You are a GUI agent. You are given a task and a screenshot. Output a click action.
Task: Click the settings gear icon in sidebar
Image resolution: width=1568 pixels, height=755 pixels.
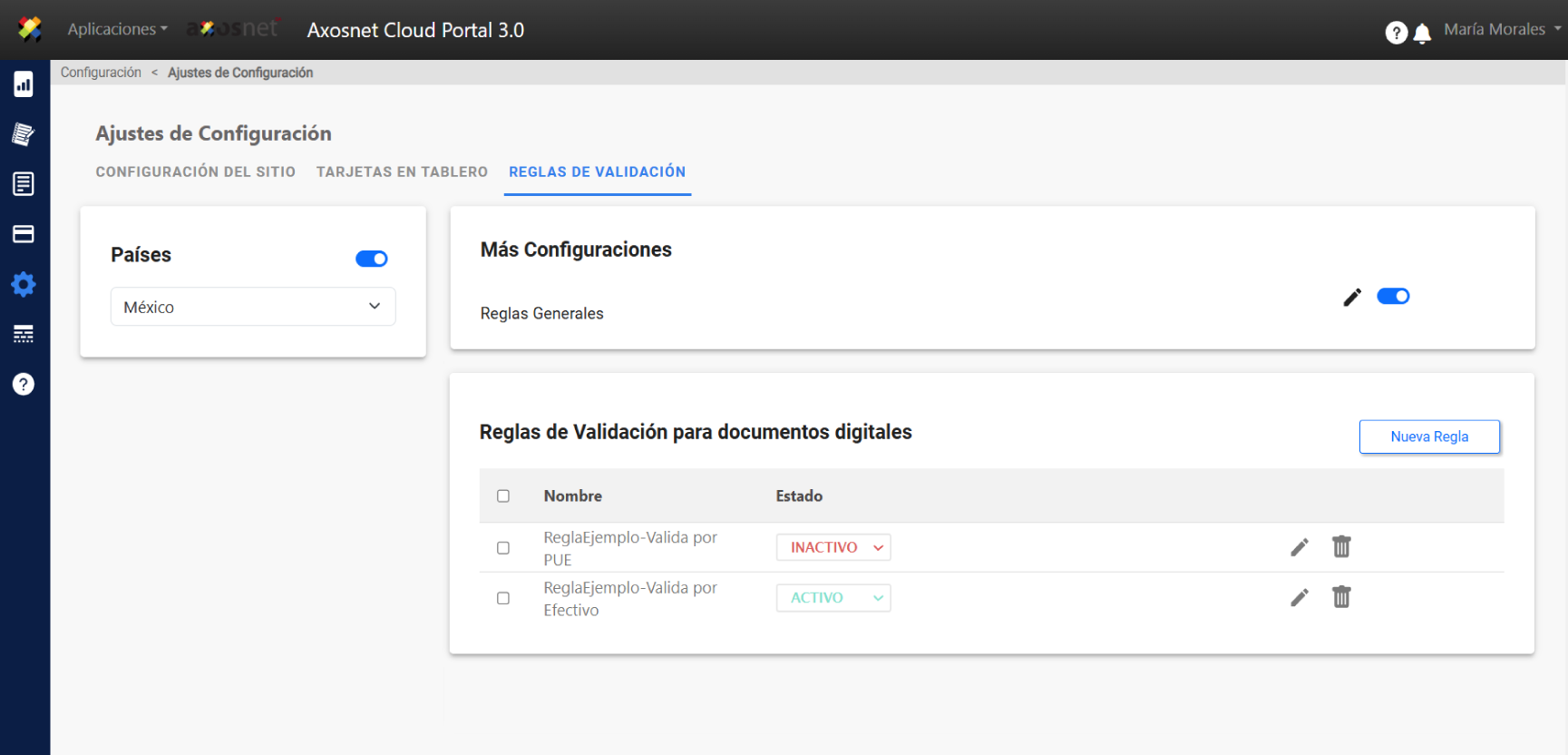[x=24, y=285]
